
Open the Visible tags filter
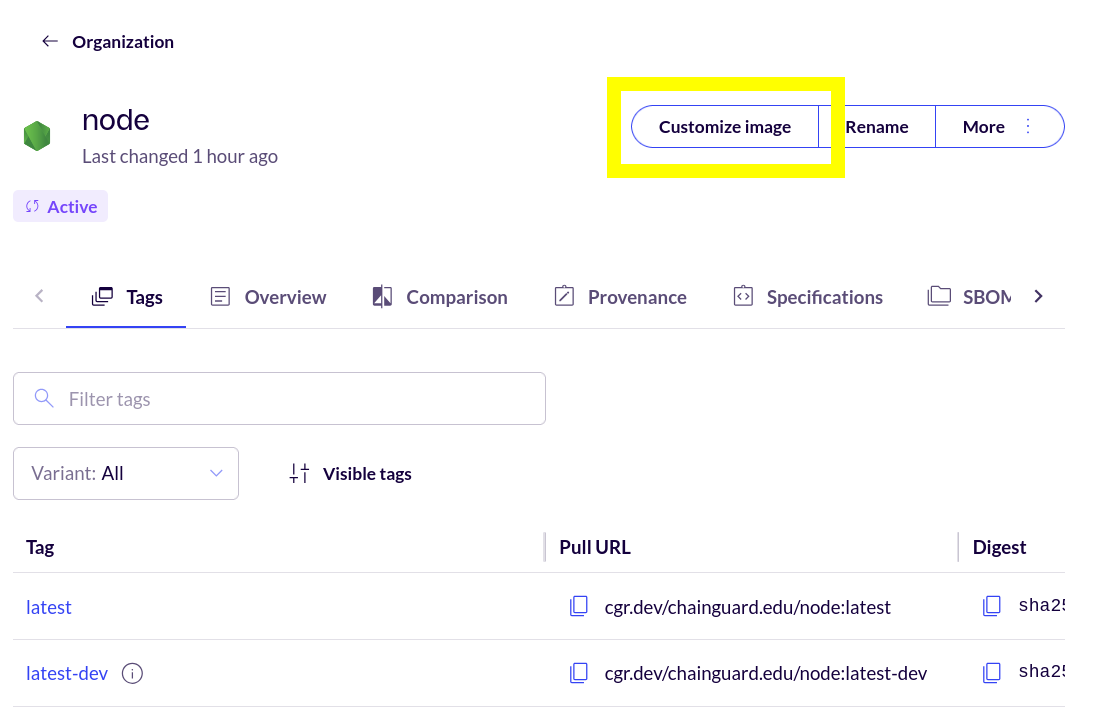click(x=349, y=473)
